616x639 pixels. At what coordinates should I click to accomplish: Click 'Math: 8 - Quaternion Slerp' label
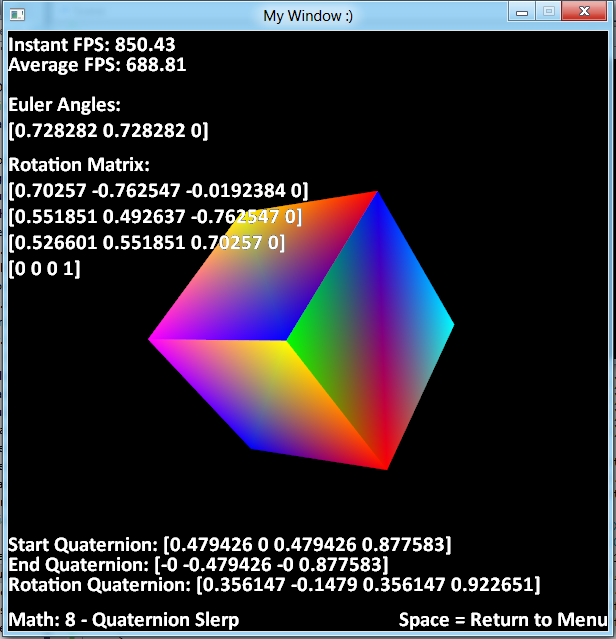[x=123, y=620]
